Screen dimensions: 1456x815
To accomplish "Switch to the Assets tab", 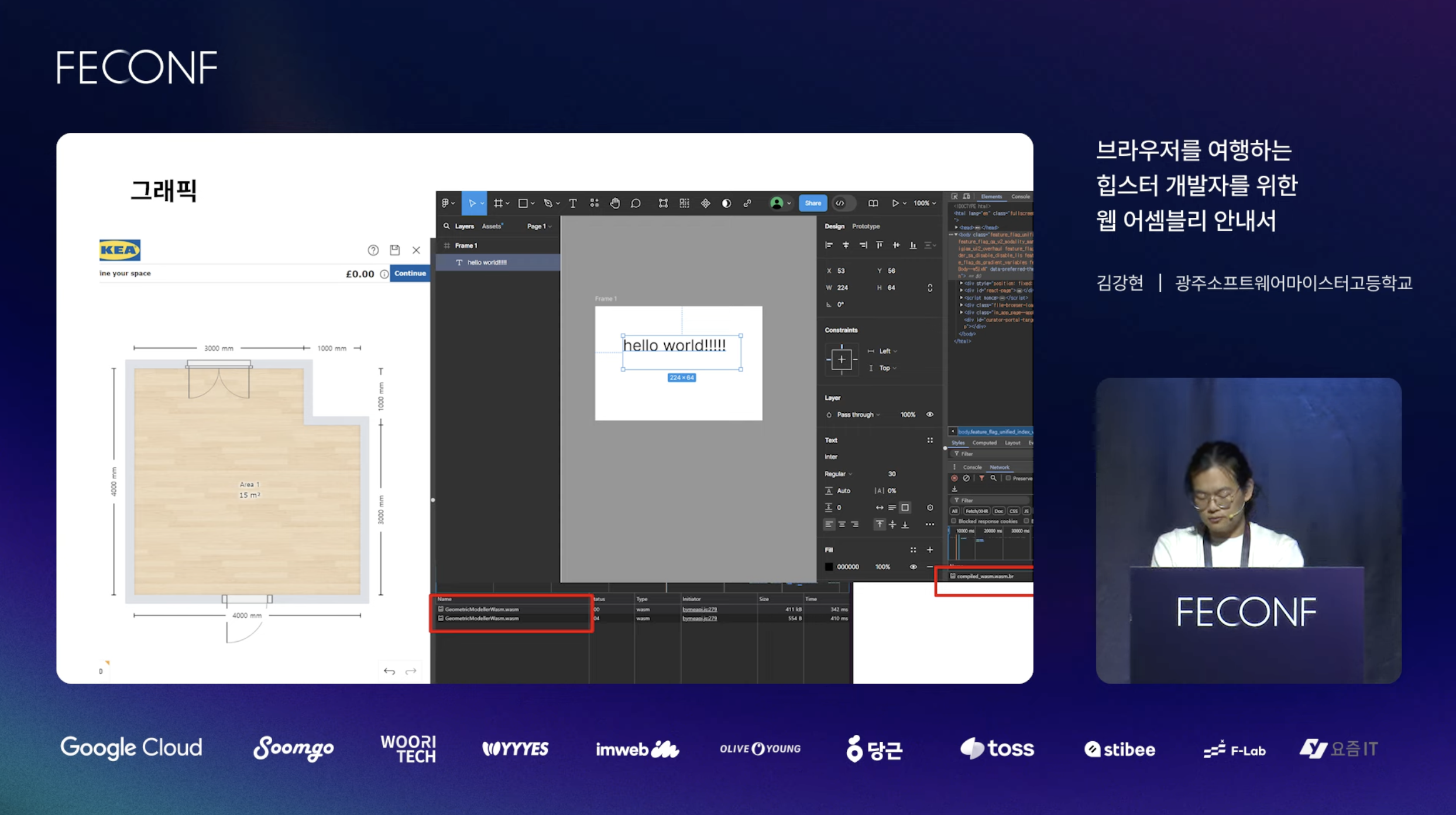I will click(492, 226).
